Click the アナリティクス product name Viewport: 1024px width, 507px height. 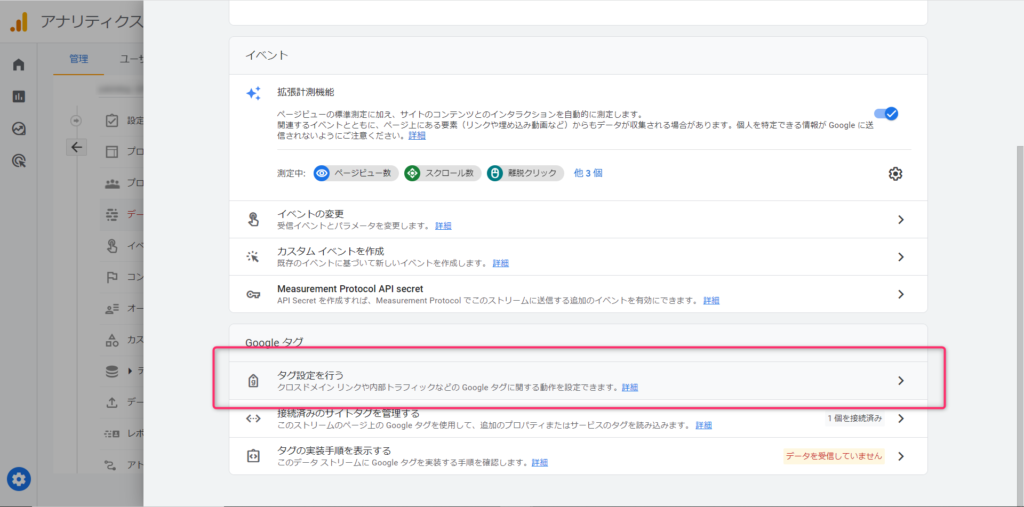tap(91, 22)
